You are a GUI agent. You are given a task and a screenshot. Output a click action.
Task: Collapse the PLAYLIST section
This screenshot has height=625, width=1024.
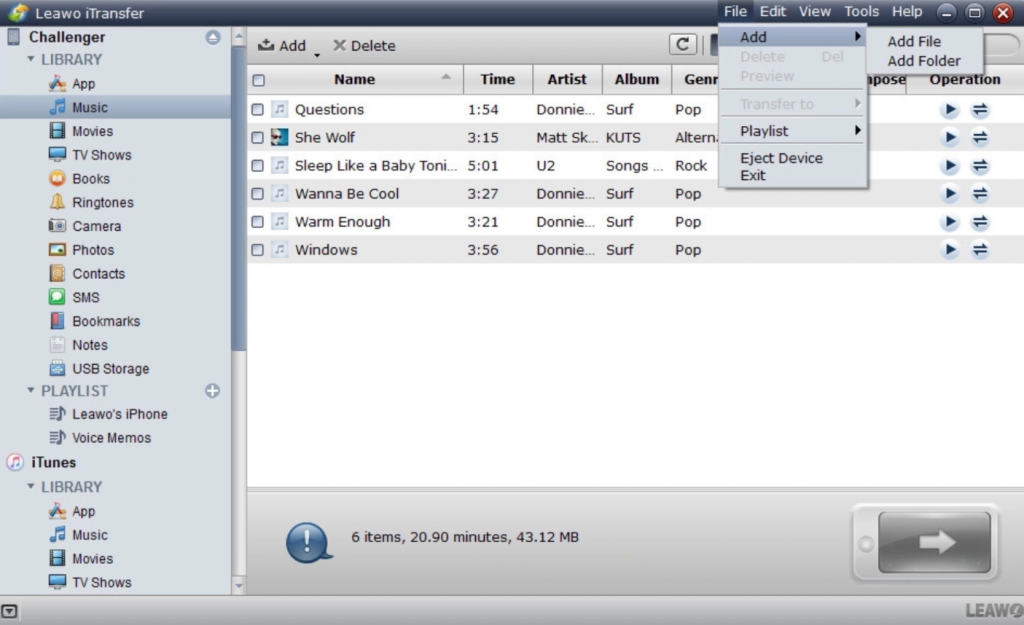[31, 391]
